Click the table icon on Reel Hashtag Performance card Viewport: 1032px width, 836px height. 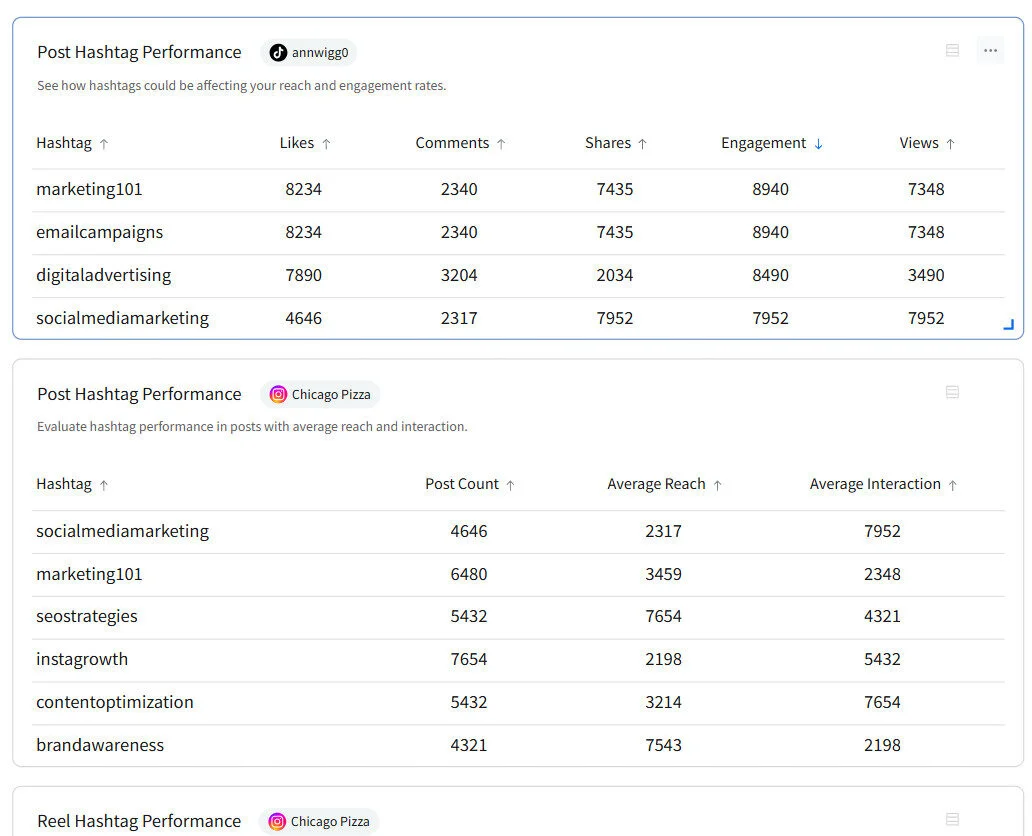click(952, 818)
